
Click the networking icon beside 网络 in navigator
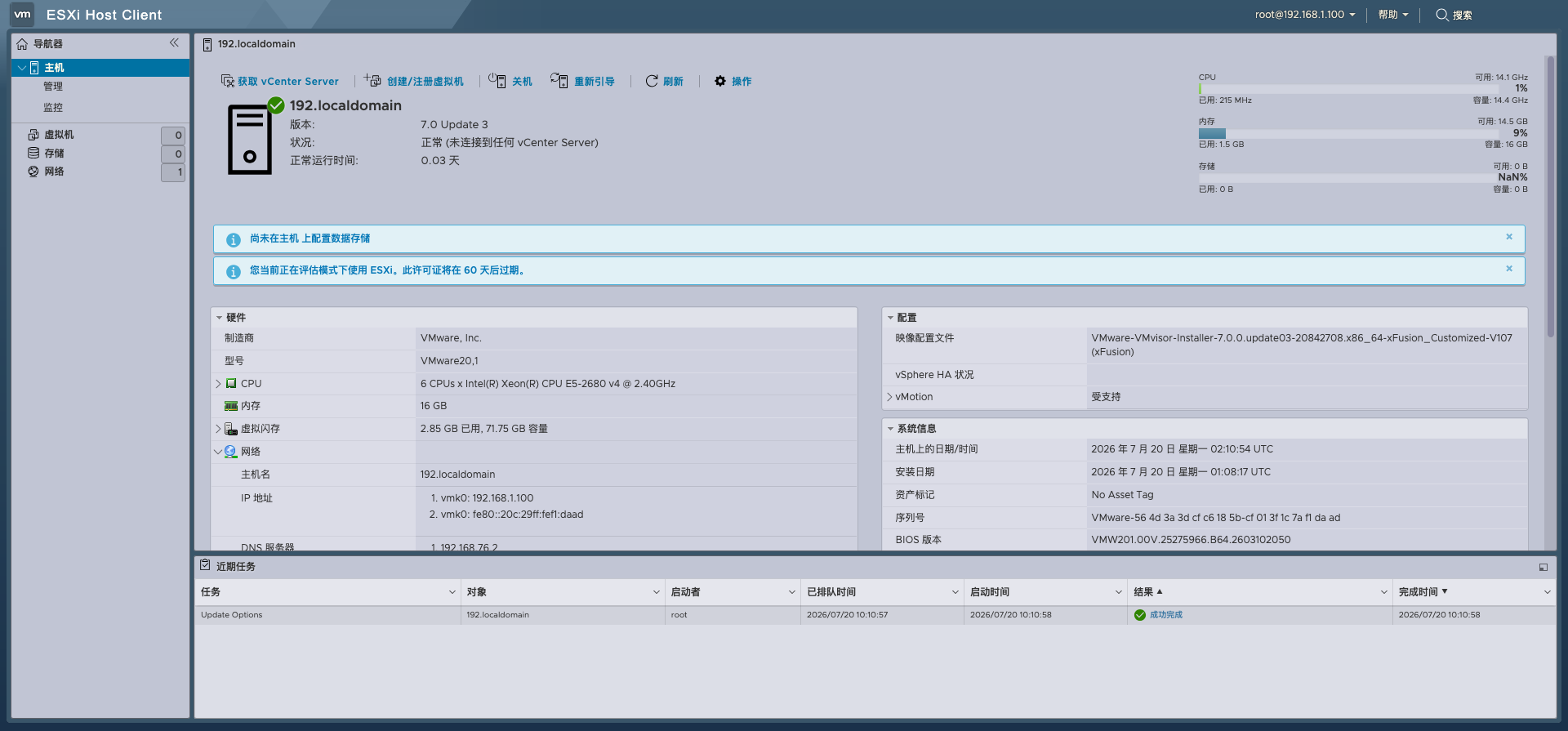click(33, 172)
